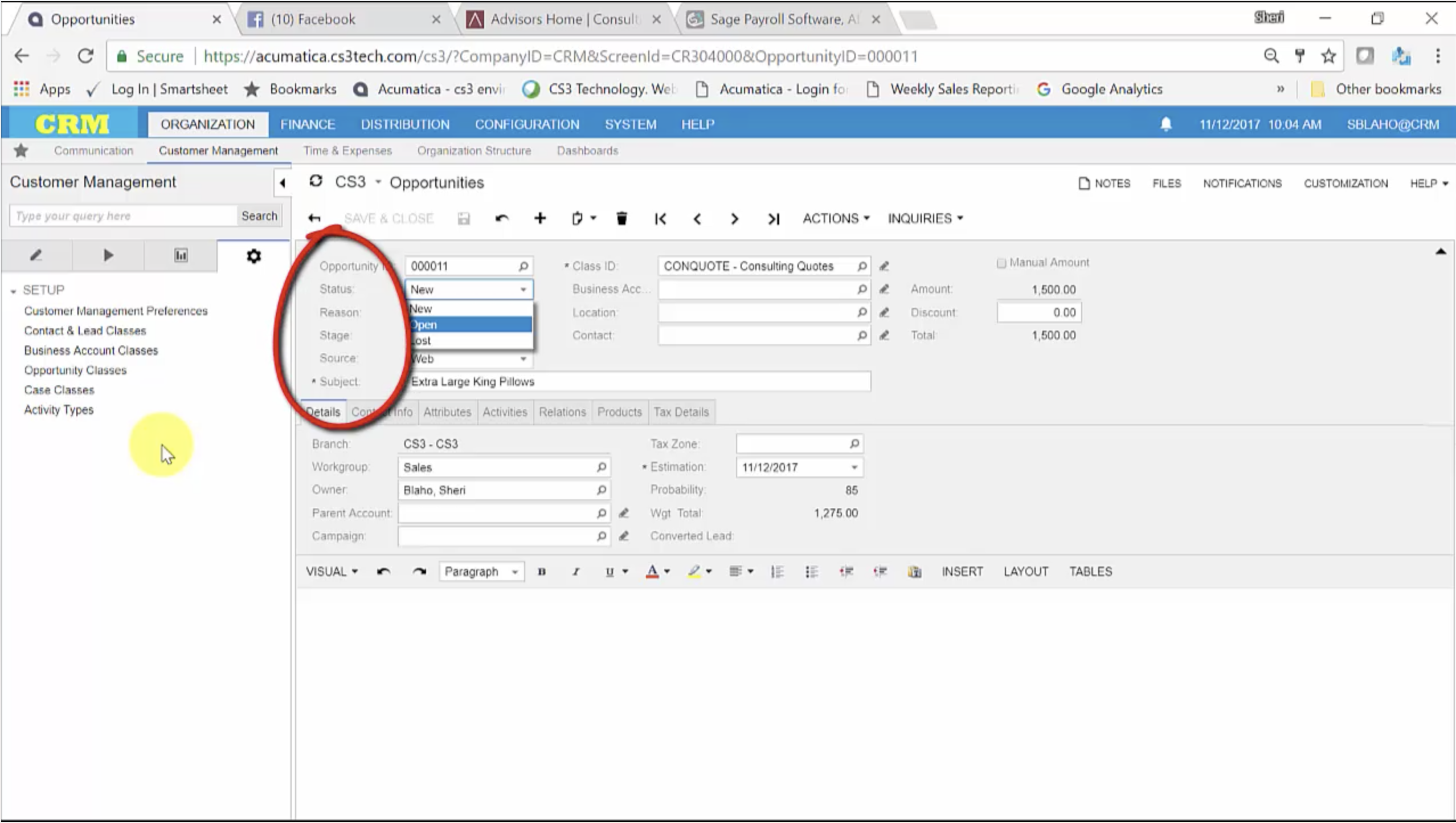Viewport: 1456px width, 823px height.
Task: Click the Search button
Action: [259, 215]
